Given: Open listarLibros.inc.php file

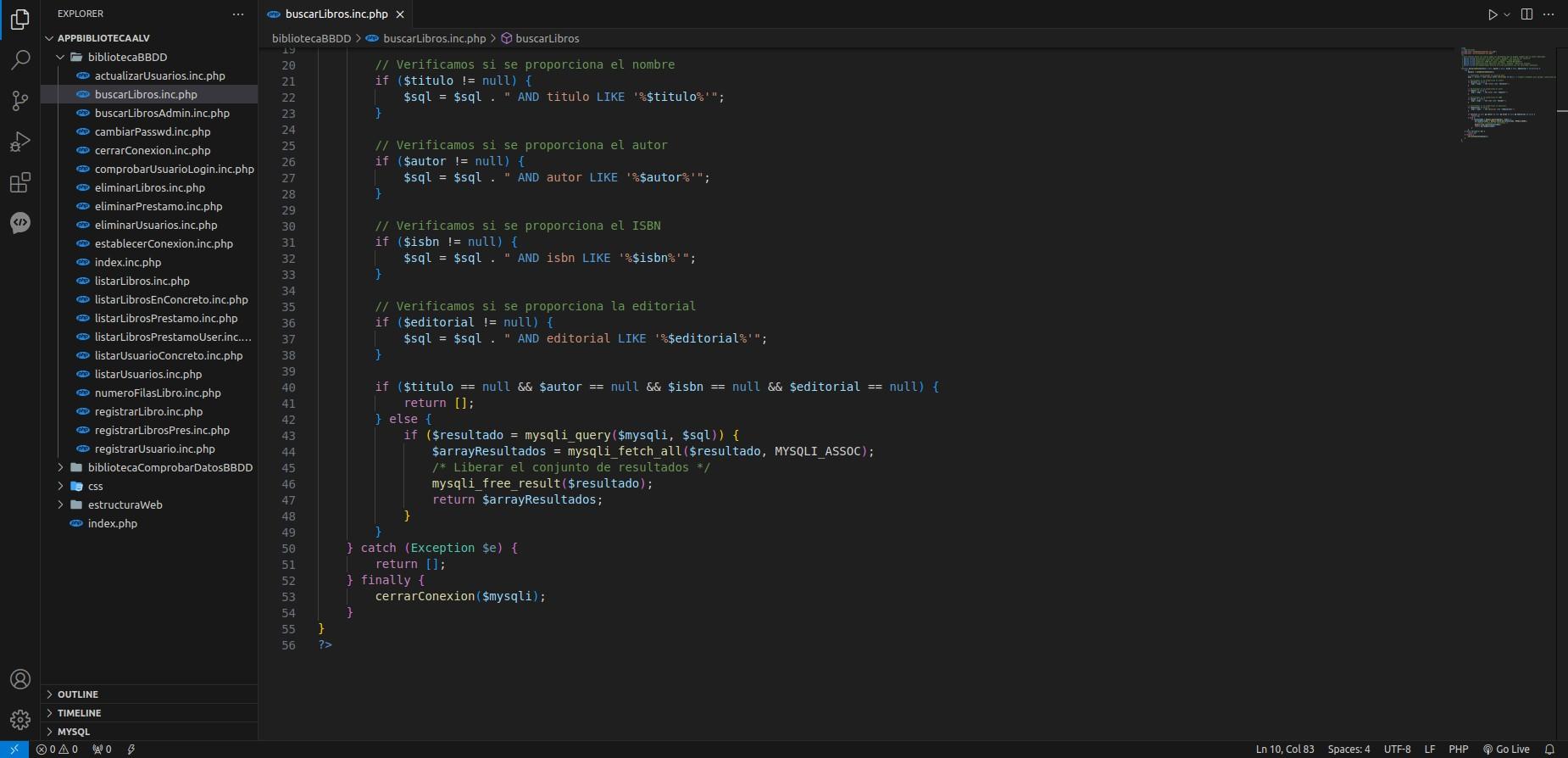Looking at the screenshot, I should click(x=149, y=281).
